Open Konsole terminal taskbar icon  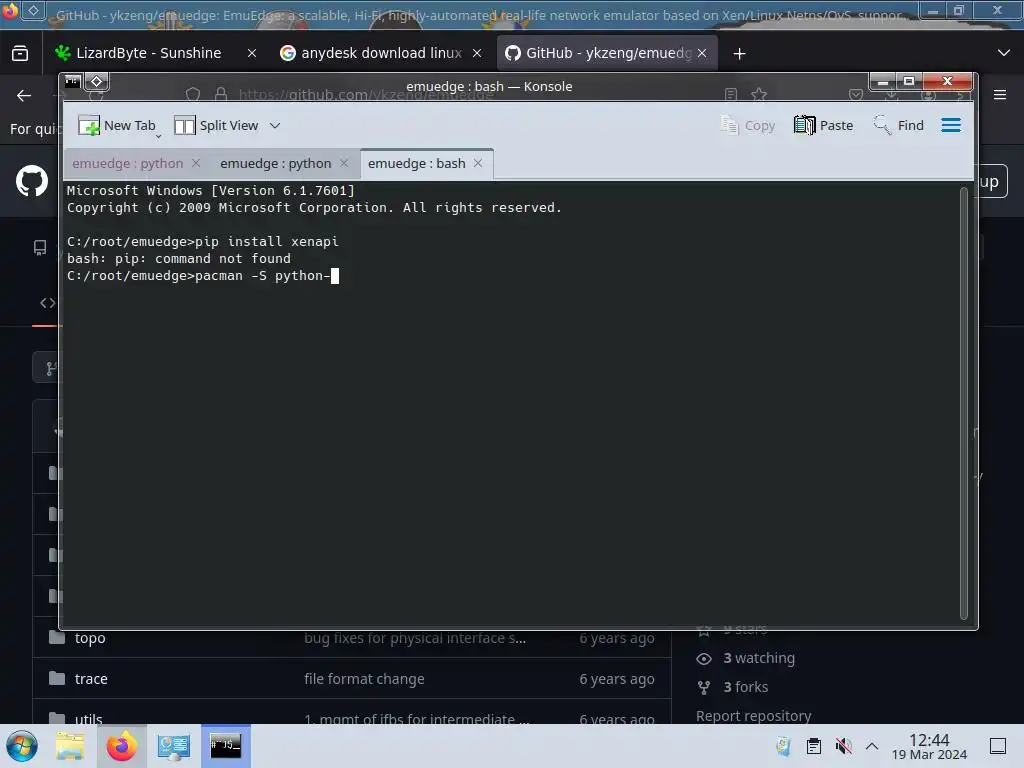[x=225, y=746]
